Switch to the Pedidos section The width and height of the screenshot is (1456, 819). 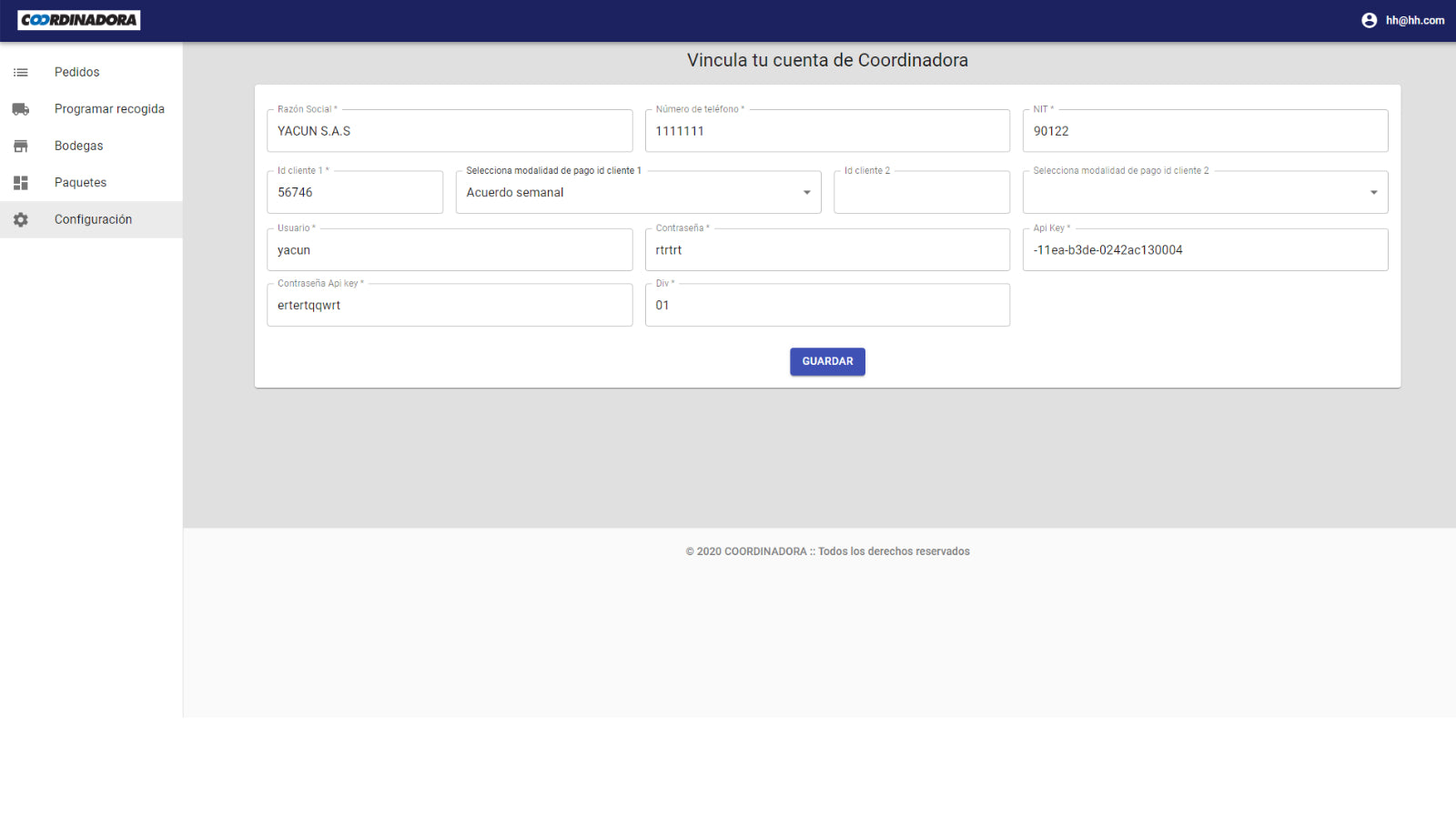pos(76,71)
